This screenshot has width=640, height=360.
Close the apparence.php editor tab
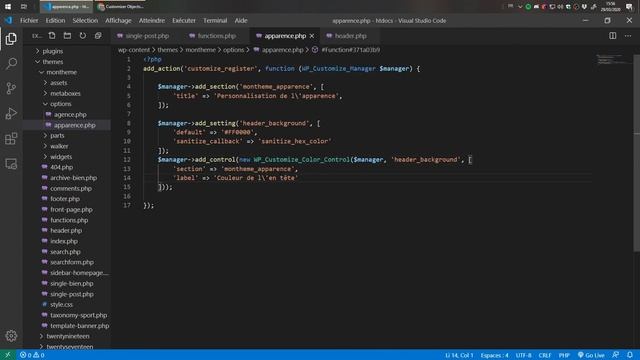312,36
